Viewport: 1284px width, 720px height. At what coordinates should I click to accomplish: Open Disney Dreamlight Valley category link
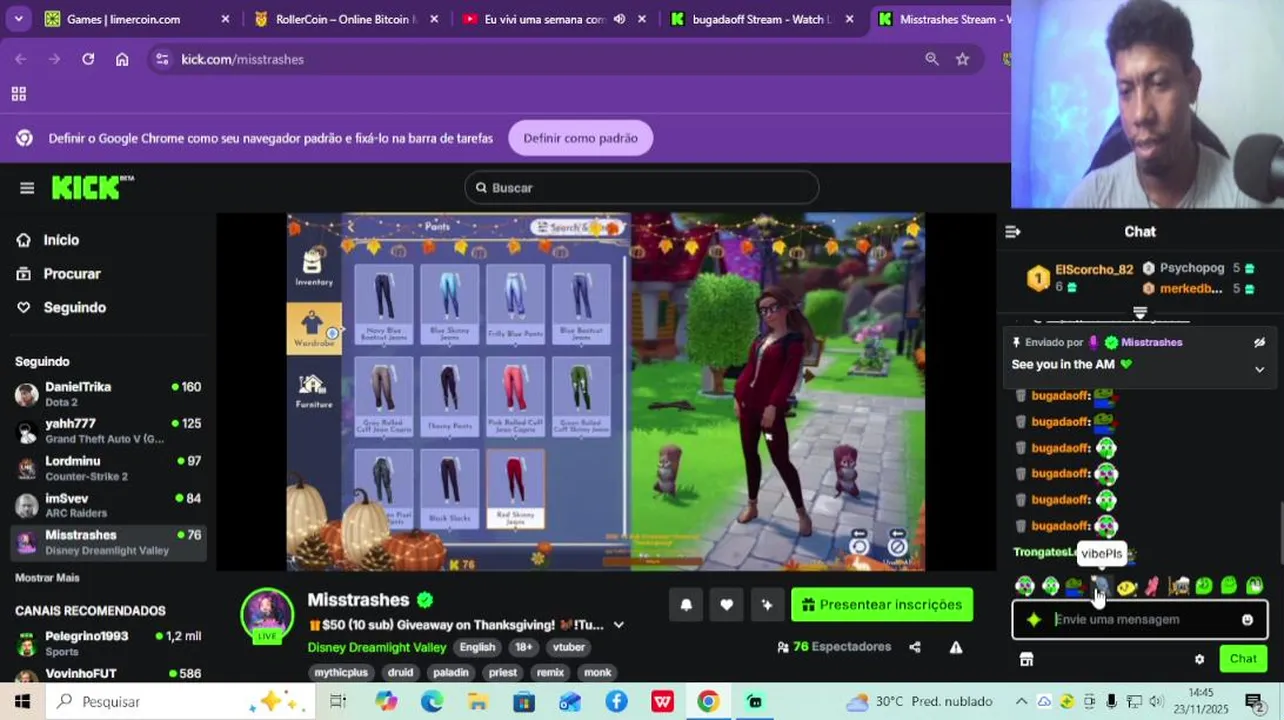(x=377, y=647)
